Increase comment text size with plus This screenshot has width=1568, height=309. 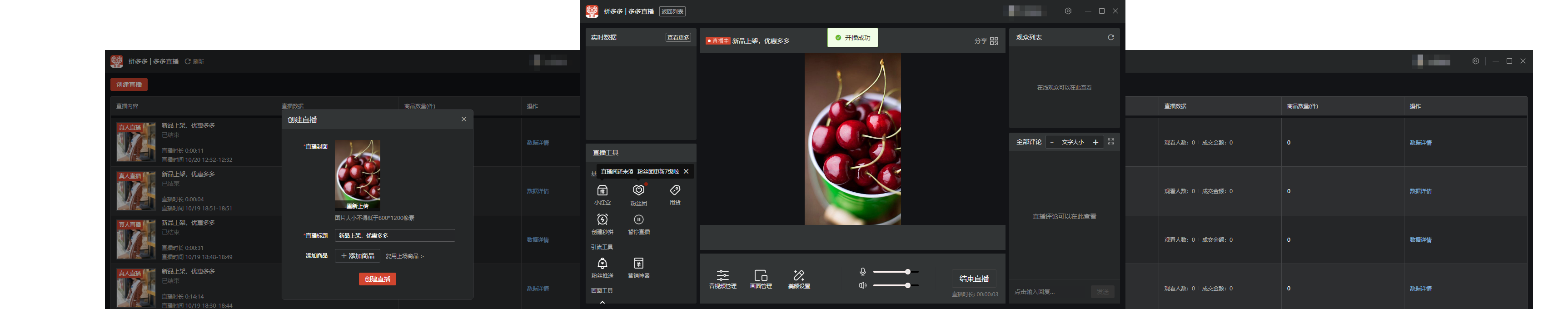click(1095, 142)
